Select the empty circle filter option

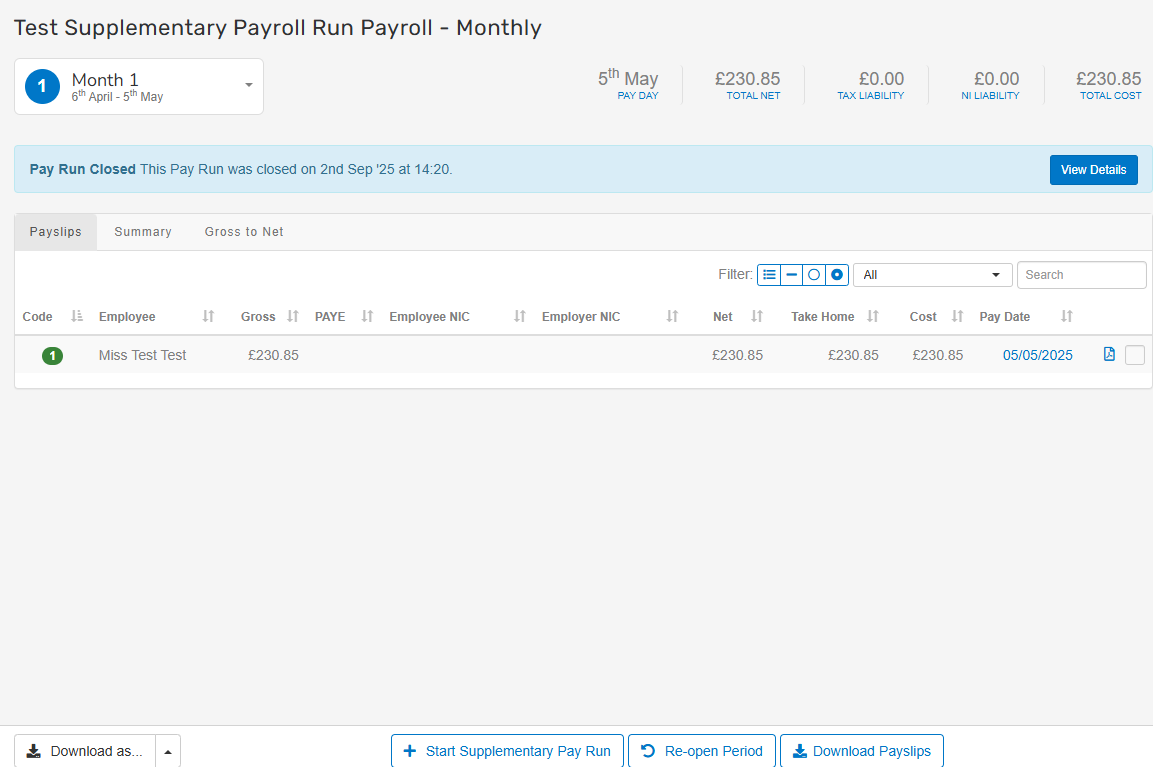pos(814,275)
